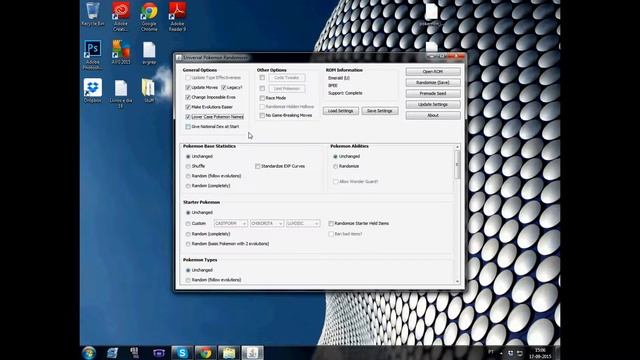Select the Google Chrome desktop shortcut
Viewport: 640px width, 360px height.
(149, 16)
